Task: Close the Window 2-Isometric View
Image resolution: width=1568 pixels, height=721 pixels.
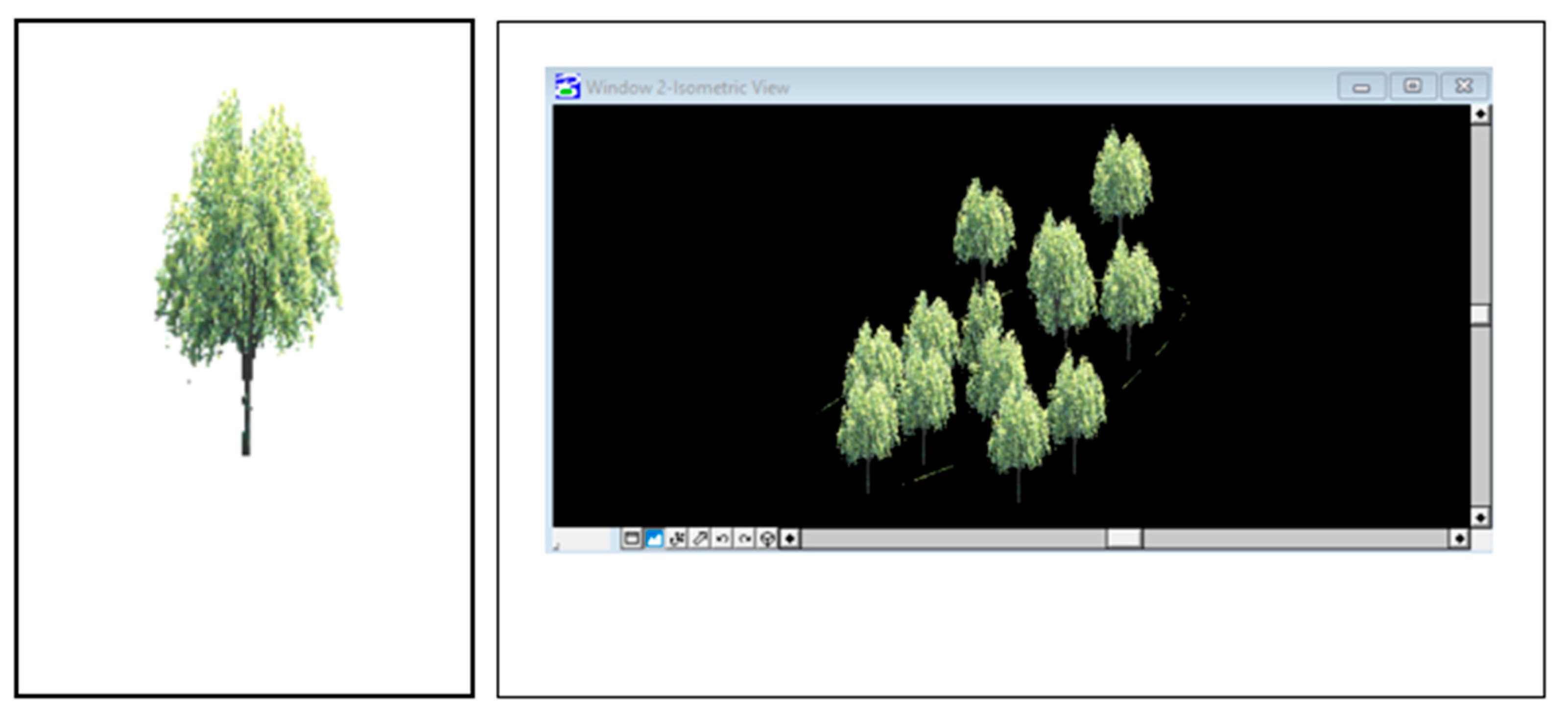Action: pos(1464,87)
